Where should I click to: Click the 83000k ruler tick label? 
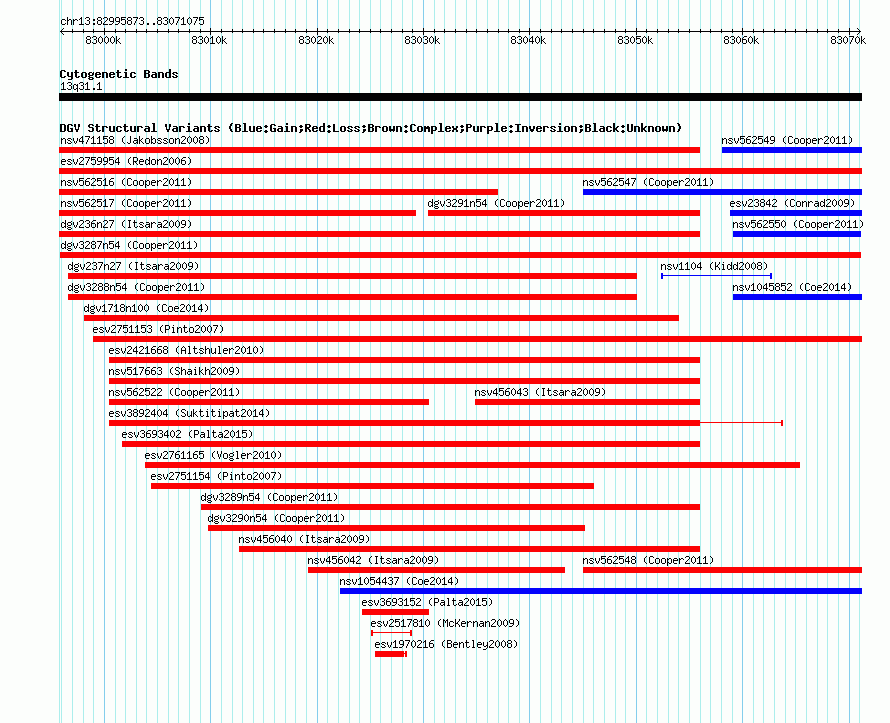click(x=103, y=40)
